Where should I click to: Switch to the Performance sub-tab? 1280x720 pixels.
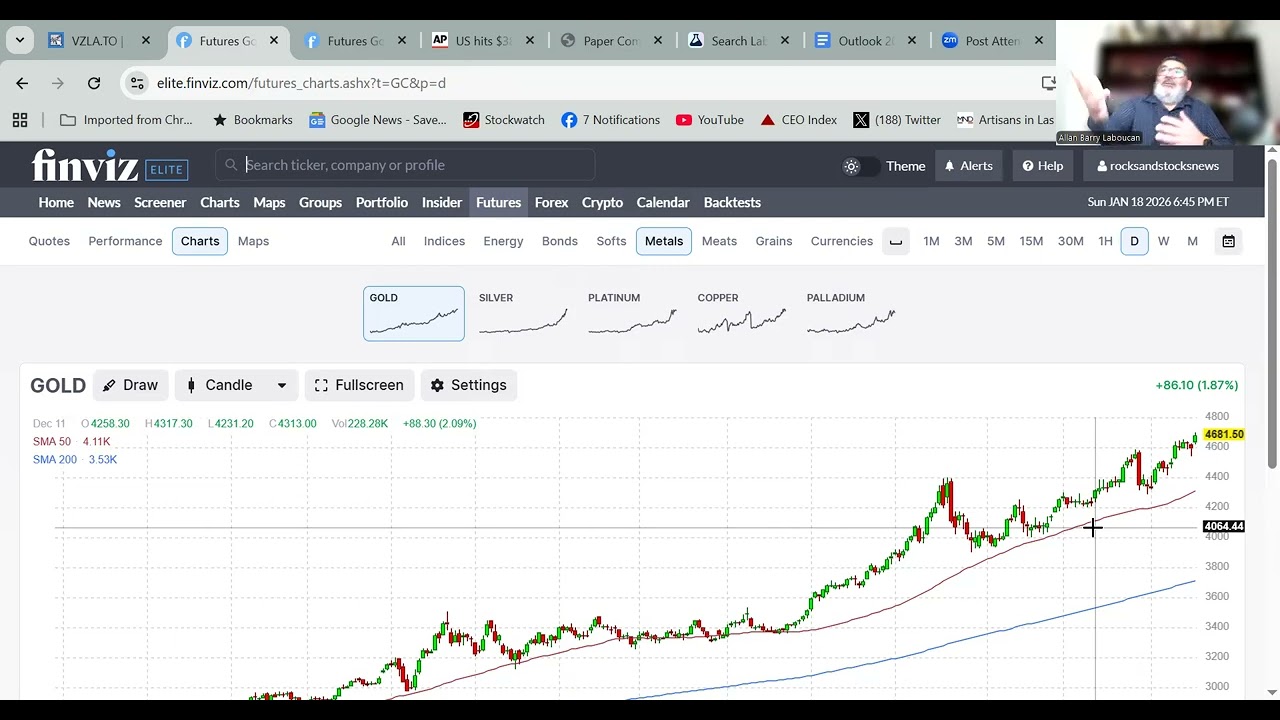pyautogui.click(x=125, y=241)
